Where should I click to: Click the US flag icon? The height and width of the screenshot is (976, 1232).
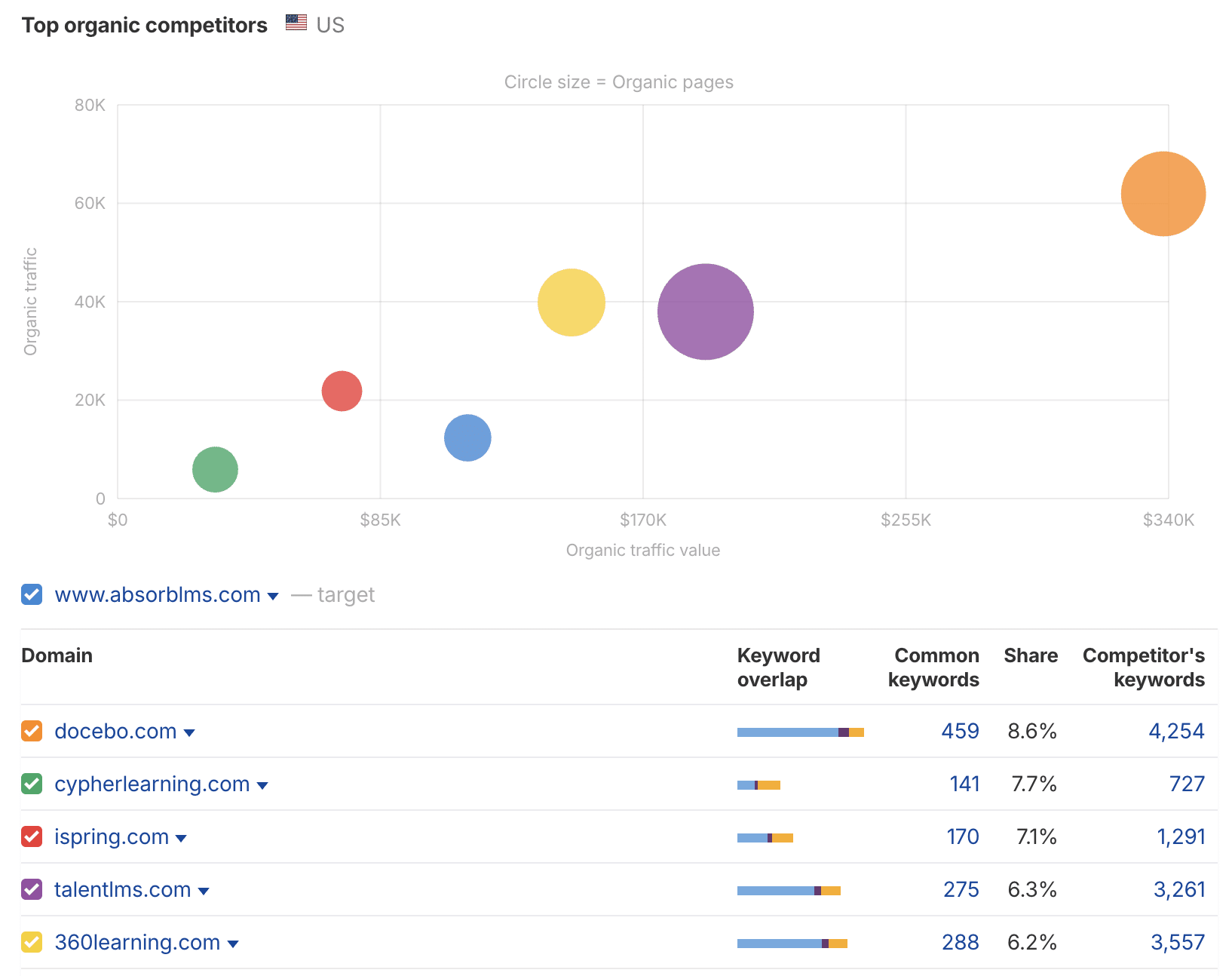296,23
